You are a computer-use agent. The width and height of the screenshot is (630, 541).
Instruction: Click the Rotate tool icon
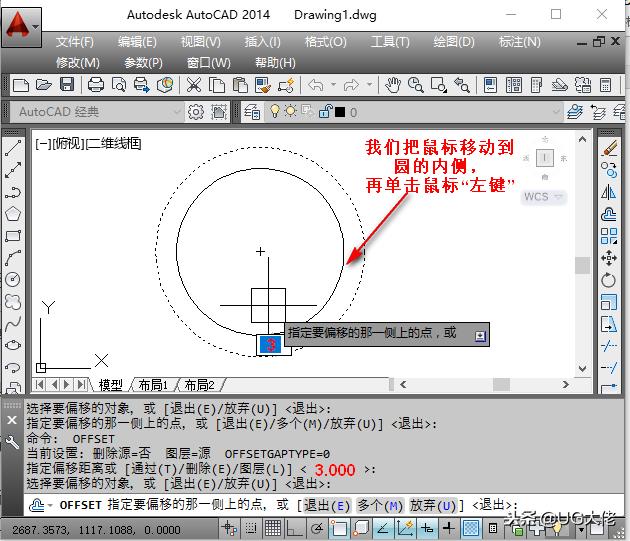(x=609, y=281)
